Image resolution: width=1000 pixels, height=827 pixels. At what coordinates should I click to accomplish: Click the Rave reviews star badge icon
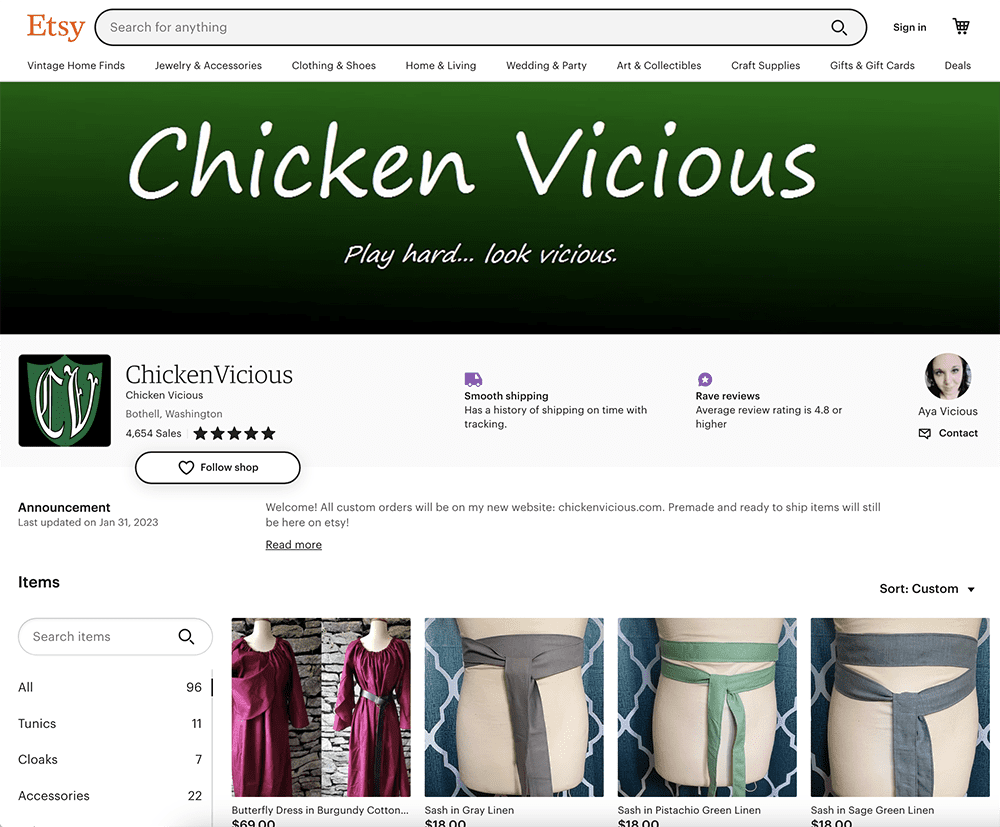705,379
